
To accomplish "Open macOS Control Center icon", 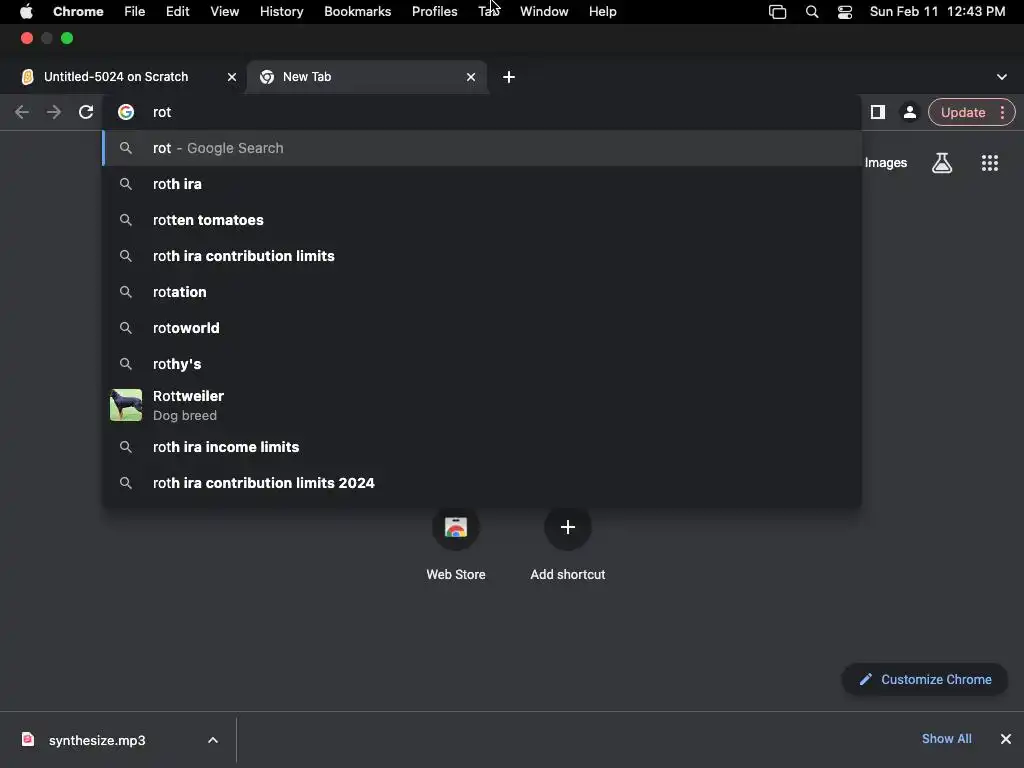I will [x=844, y=12].
